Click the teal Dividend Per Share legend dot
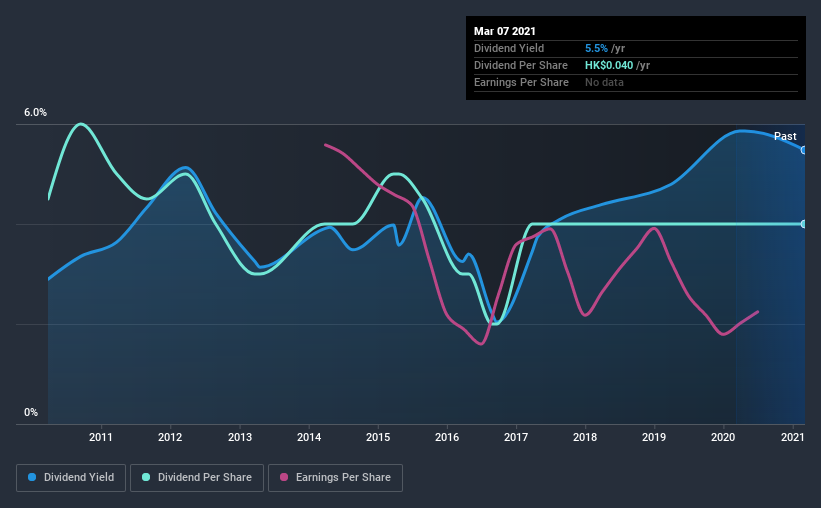This screenshot has width=821, height=508. 146,477
